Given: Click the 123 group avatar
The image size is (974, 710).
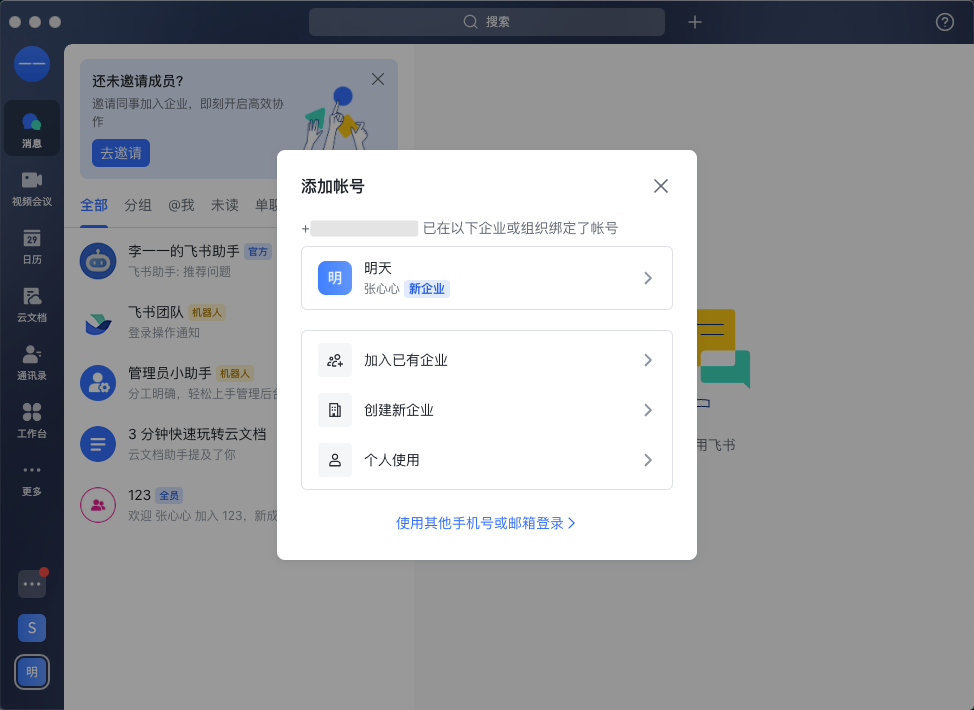Looking at the screenshot, I should click(x=98, y=504).
